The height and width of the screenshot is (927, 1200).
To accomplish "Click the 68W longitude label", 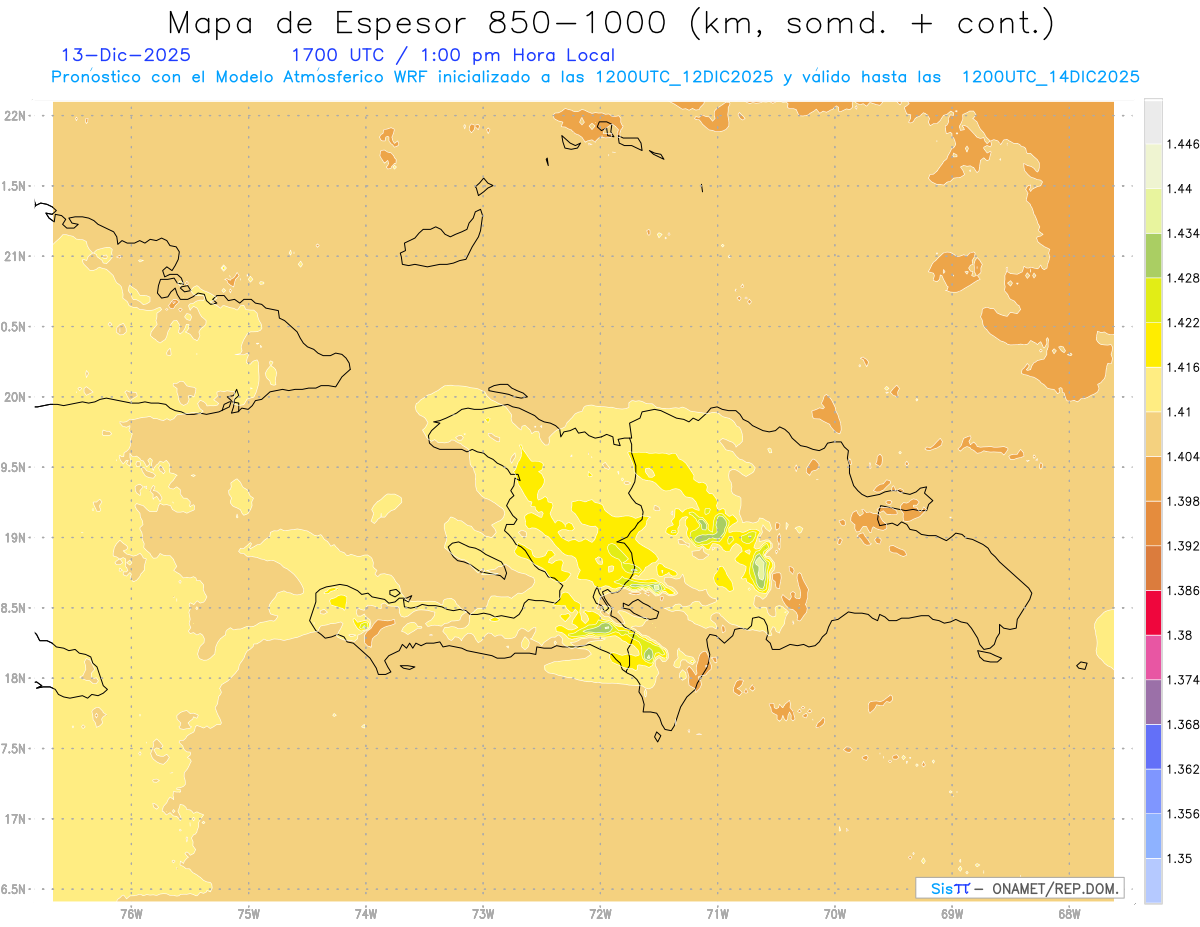I will click(x=1069, y=913).
